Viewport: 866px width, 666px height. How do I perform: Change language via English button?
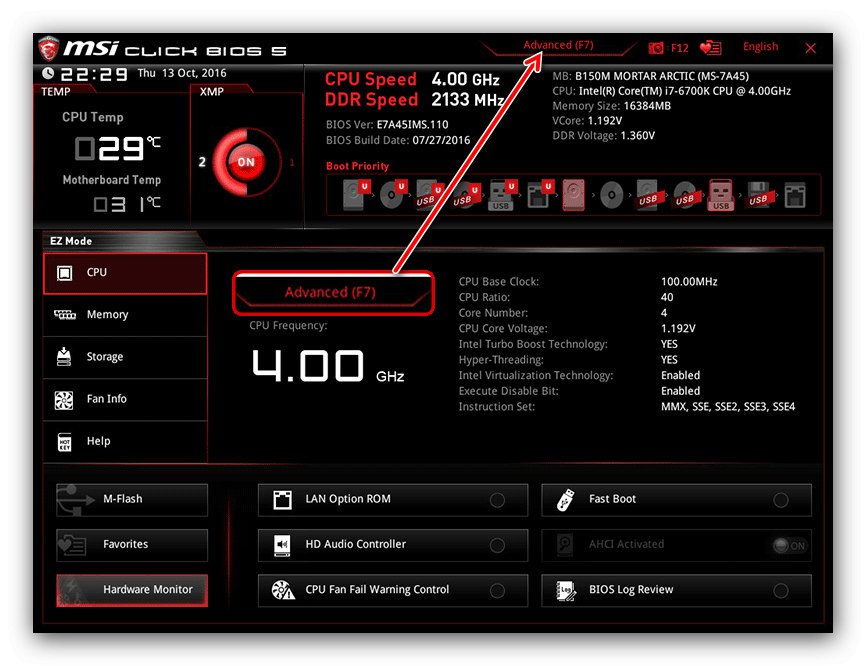click(x=761, y=46)
